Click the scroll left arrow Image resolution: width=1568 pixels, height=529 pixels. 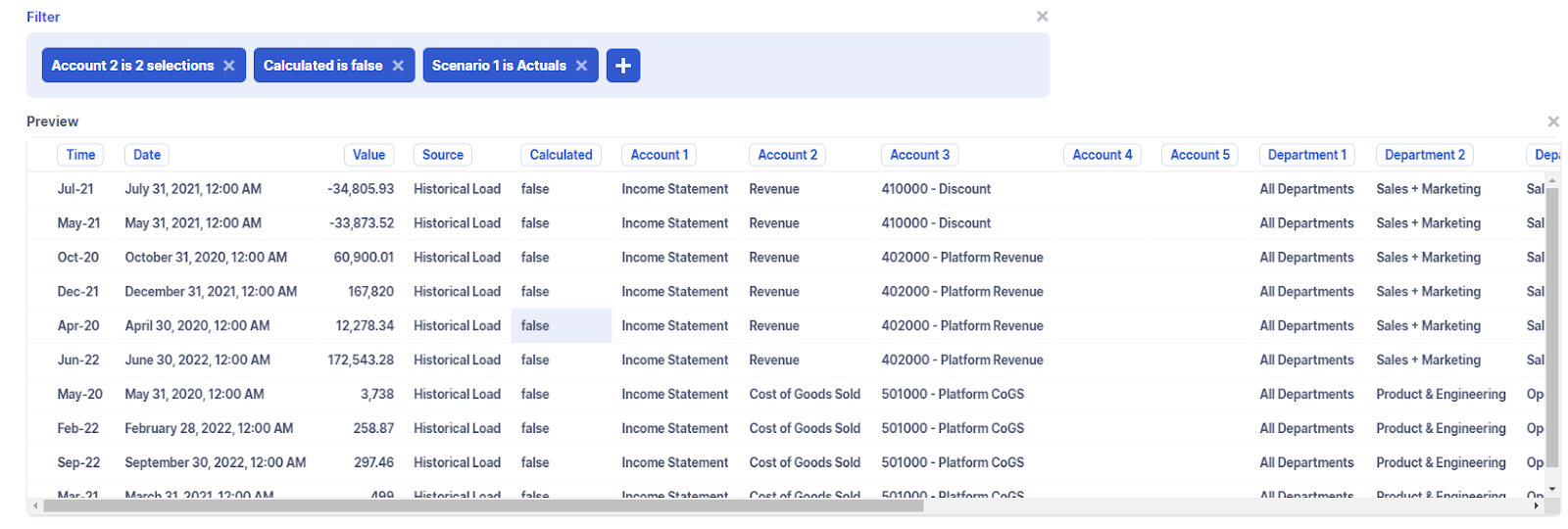click(x=35, y=505)
